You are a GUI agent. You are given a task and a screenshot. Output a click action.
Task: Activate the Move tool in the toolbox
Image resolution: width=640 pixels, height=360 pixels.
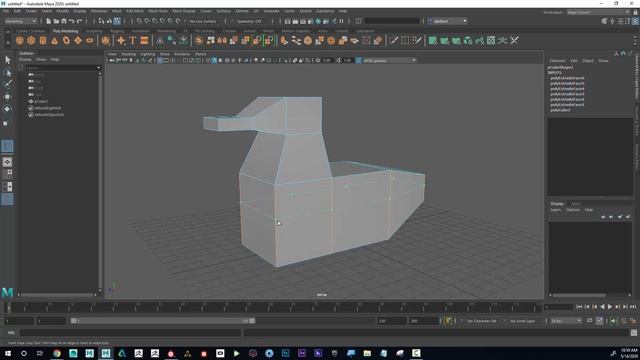pos(7,97)
